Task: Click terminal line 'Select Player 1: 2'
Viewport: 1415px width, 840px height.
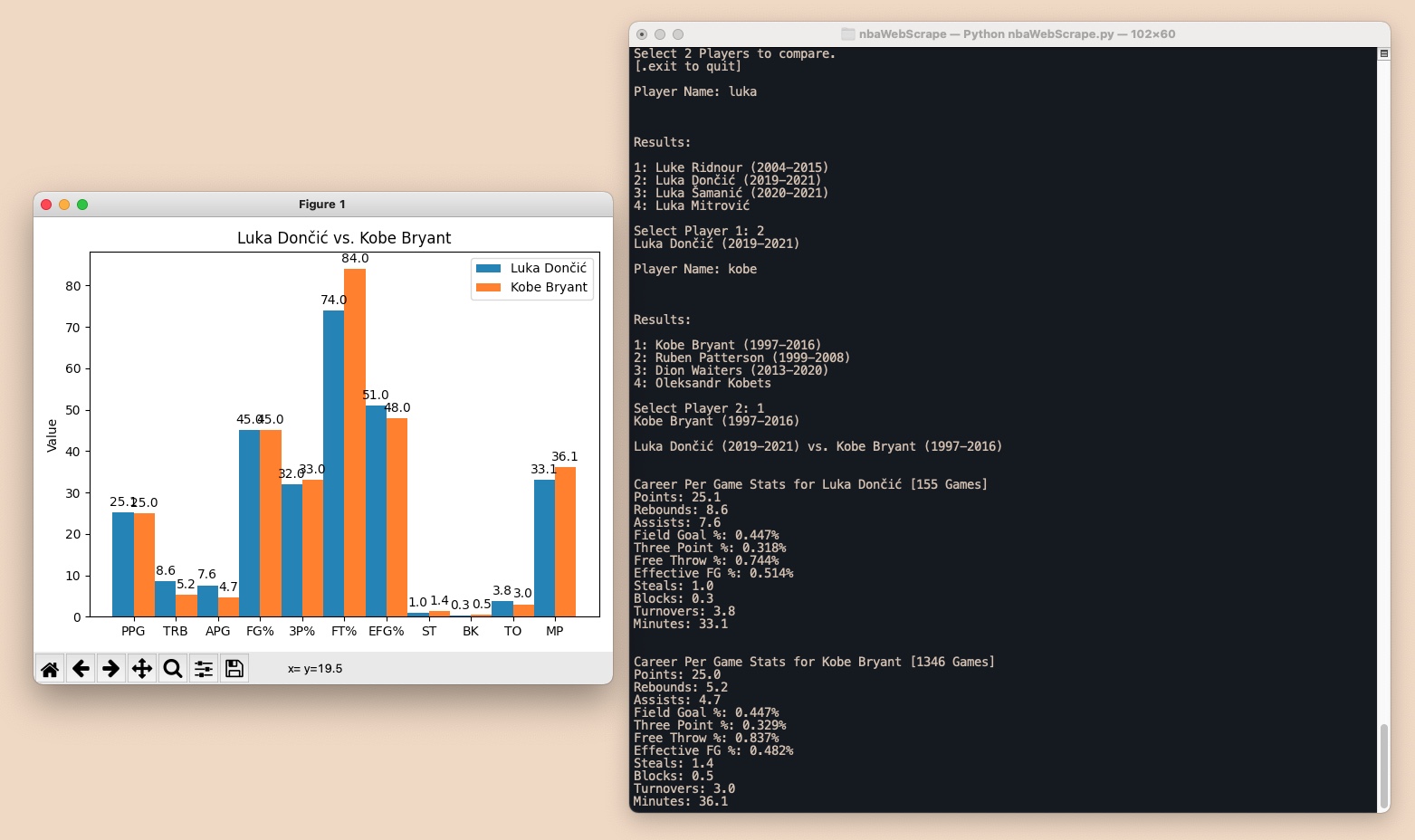Action: pyautogui.click(x=699, y=231)
